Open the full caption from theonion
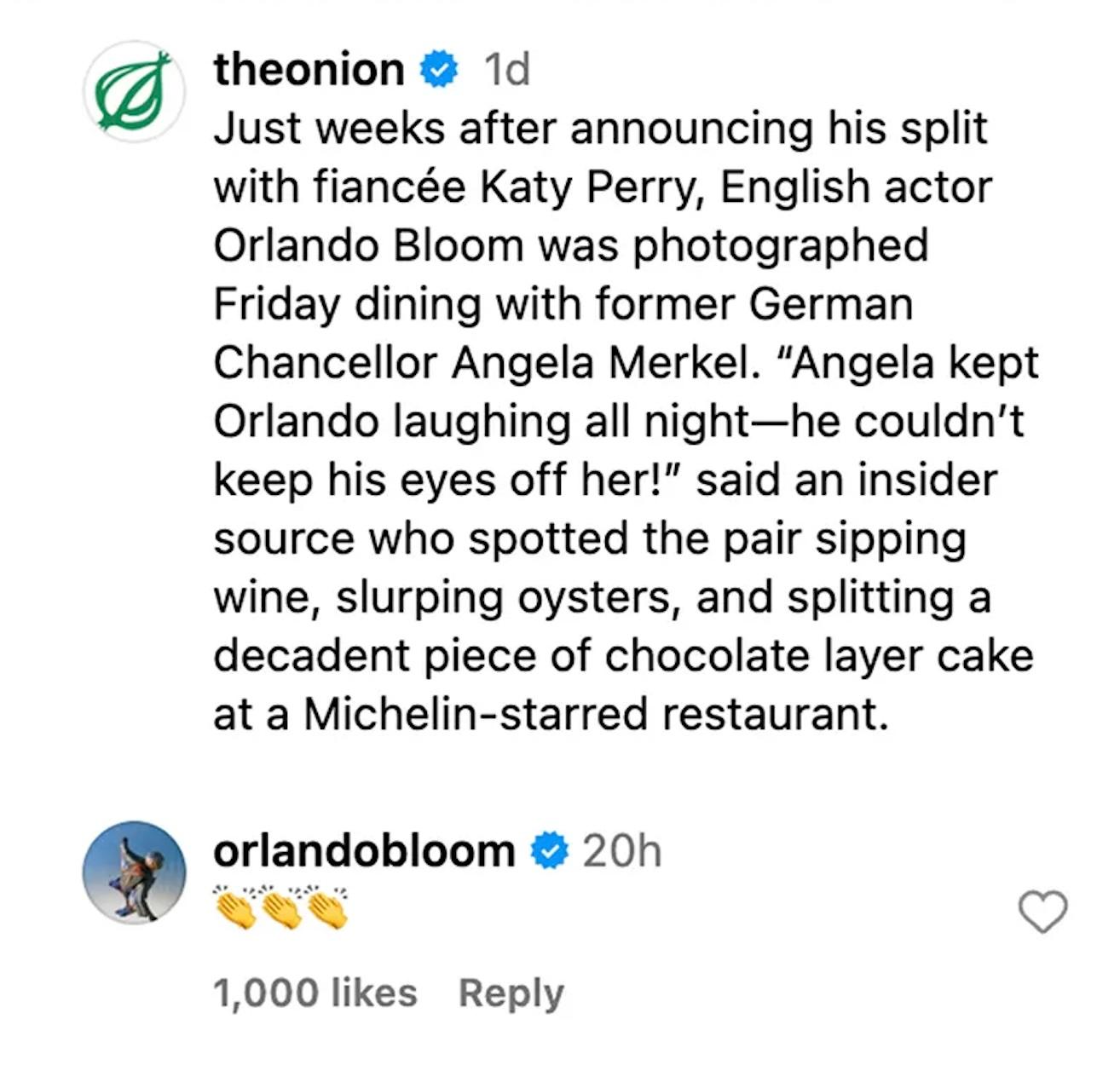This screenshot has height=1065, width=1120. point(597,417)
